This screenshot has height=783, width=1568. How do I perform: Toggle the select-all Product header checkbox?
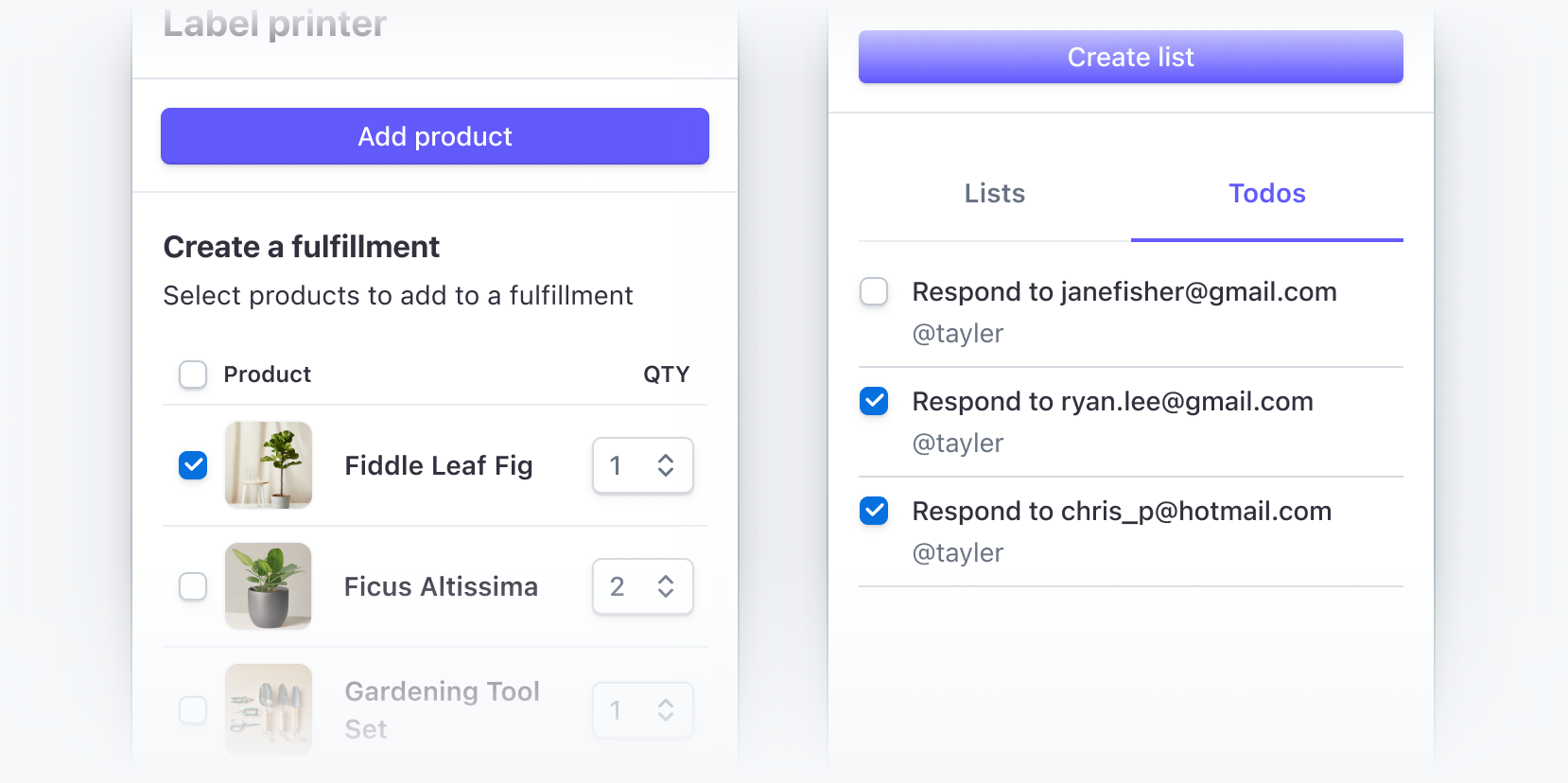[x=193, y=374]
